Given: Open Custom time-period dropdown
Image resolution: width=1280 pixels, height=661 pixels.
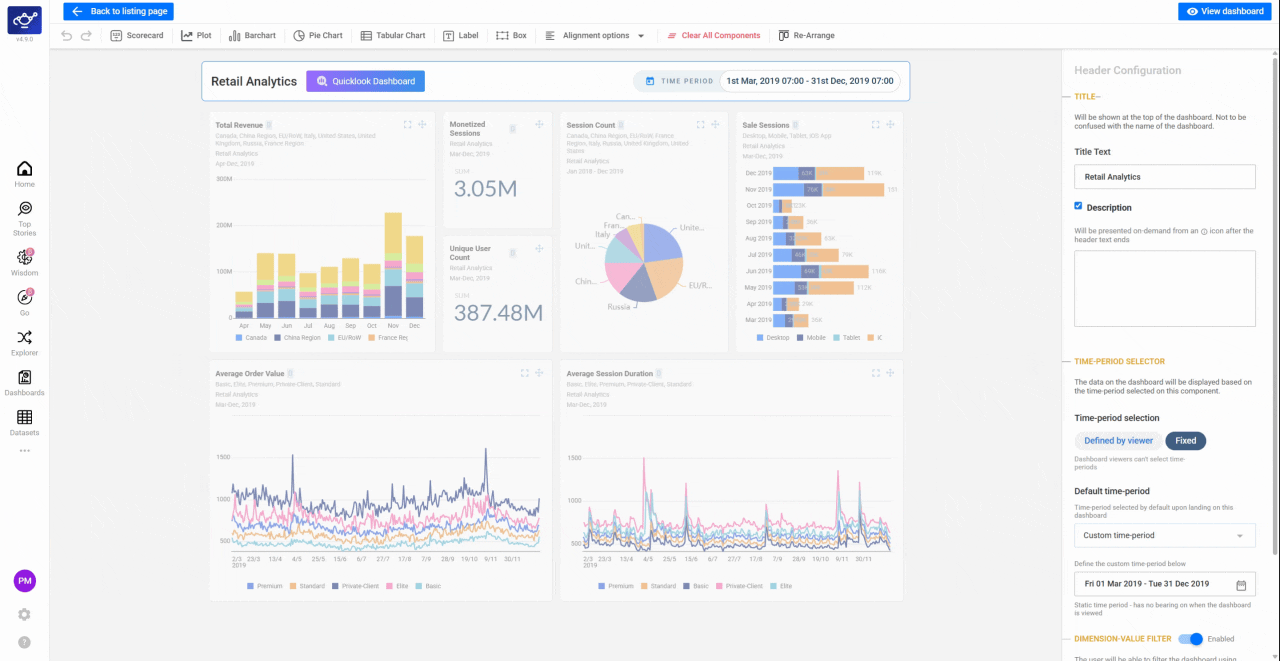Looking at the screenshot, I should coord(1164,535).
